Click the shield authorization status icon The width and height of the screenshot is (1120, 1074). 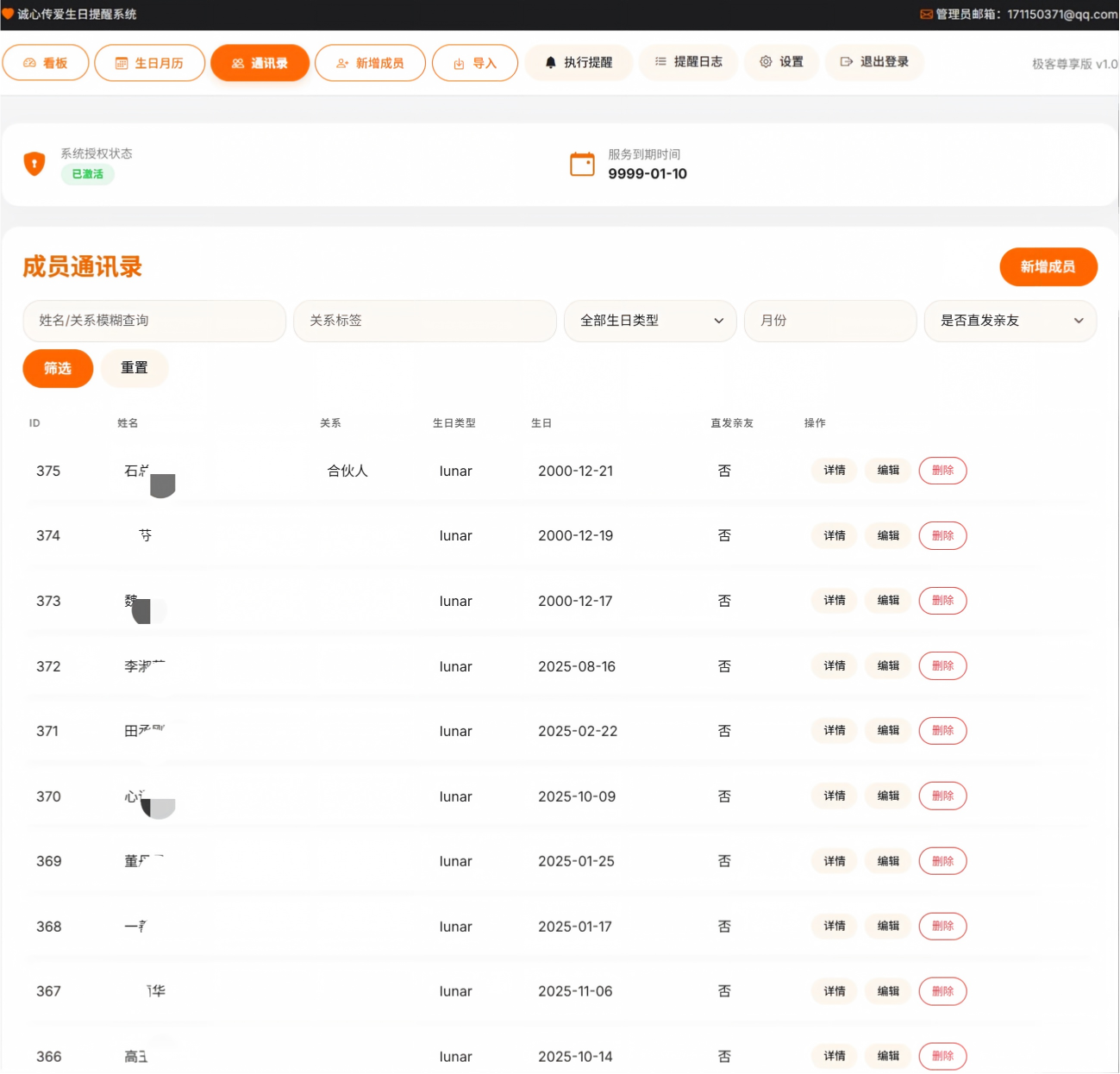34,163
